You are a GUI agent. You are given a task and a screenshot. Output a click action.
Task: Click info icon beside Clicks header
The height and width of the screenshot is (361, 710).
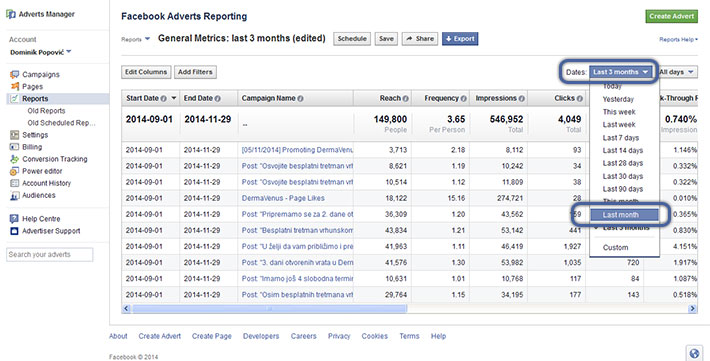point(580,98)
